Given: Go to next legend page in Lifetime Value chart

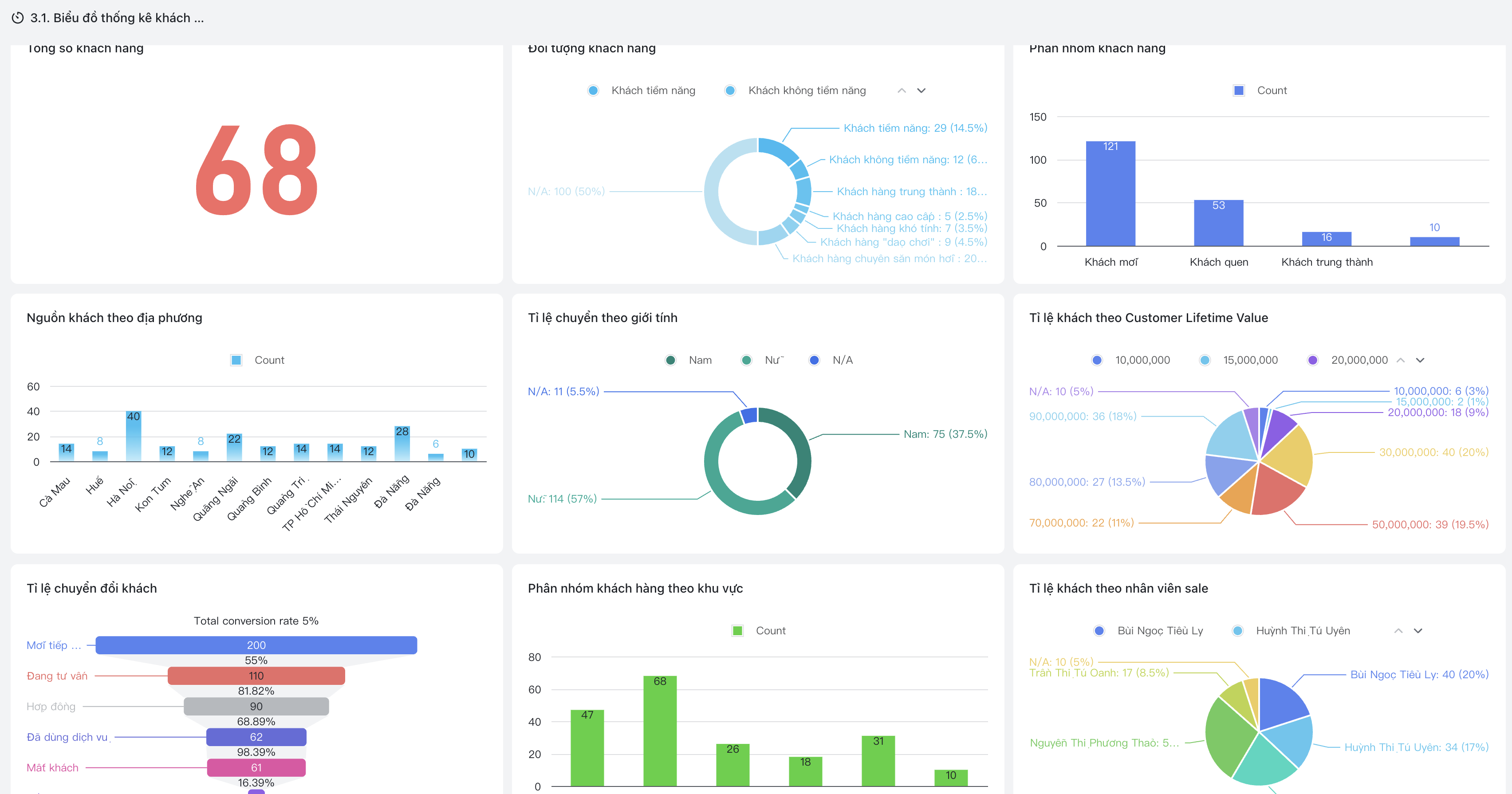Looking at the screenshot, I should 1421,360.
